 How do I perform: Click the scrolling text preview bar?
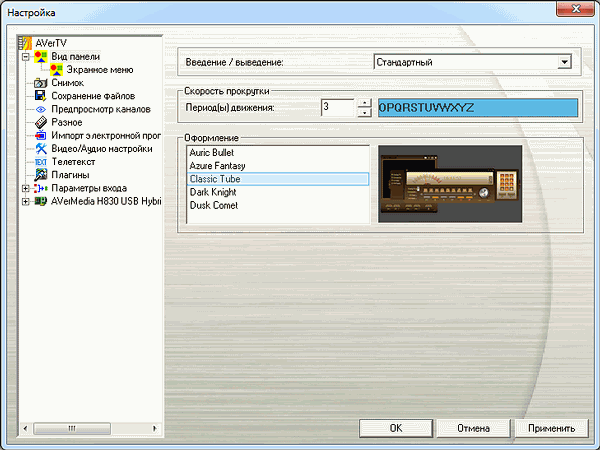coord(478,108)
